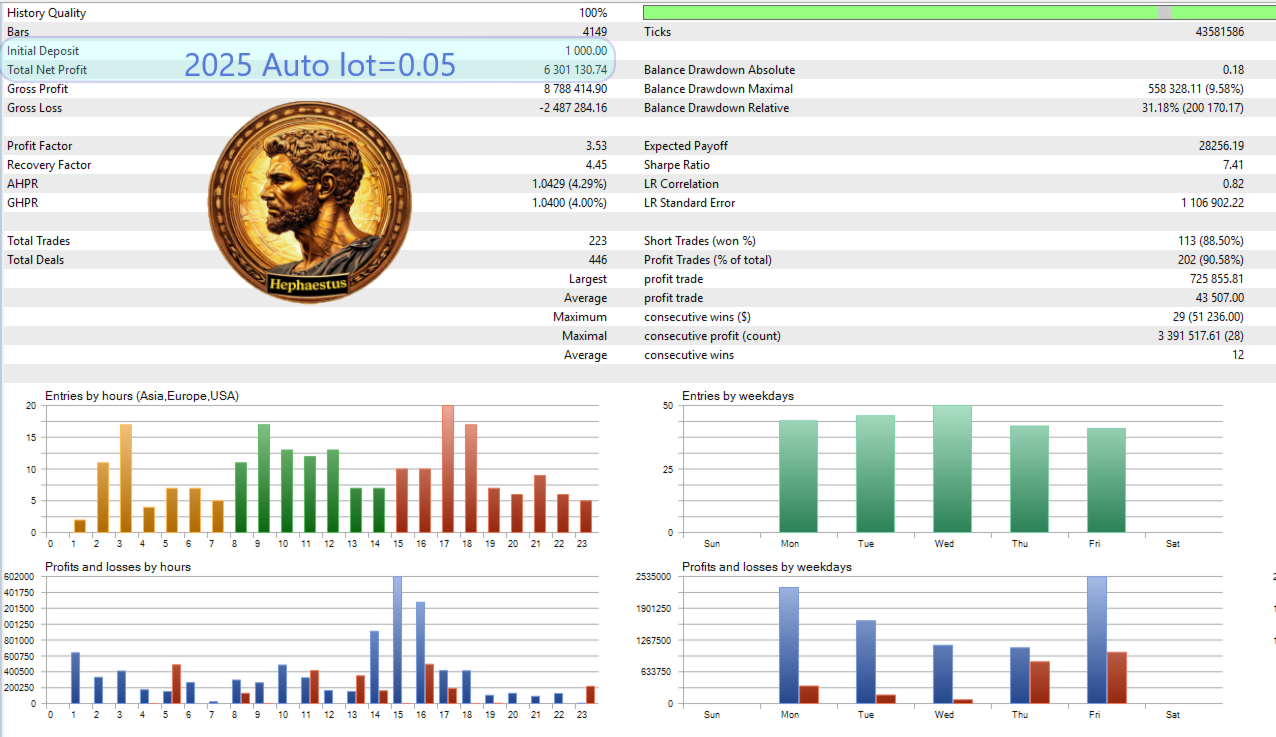
Task: Click the Profit Factor row label
Action: (x=40, y=146)
